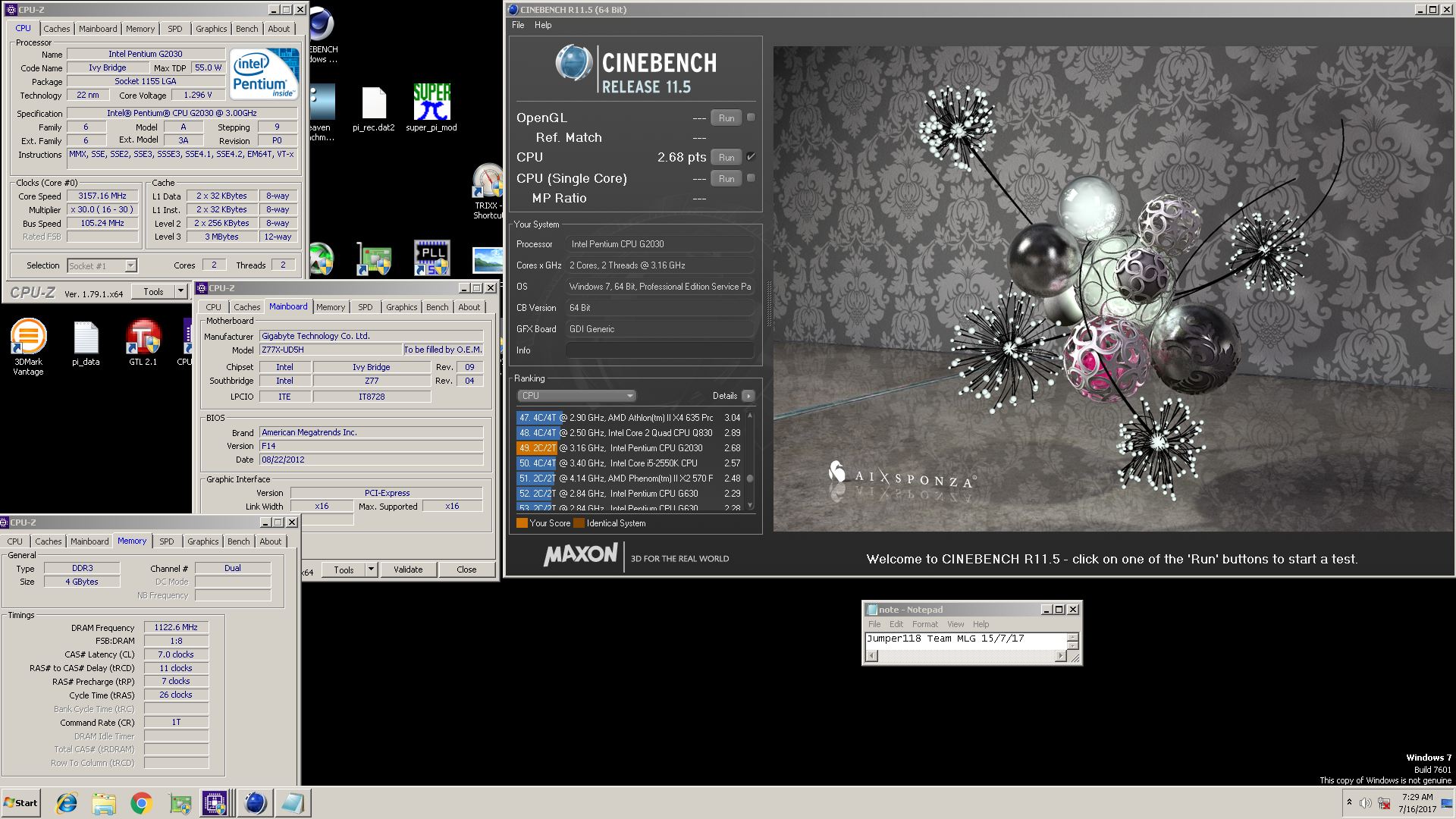Screen dimensions: 1456x819
Task: Open the Cinebench Help menu
Action: tap(543, 25)
